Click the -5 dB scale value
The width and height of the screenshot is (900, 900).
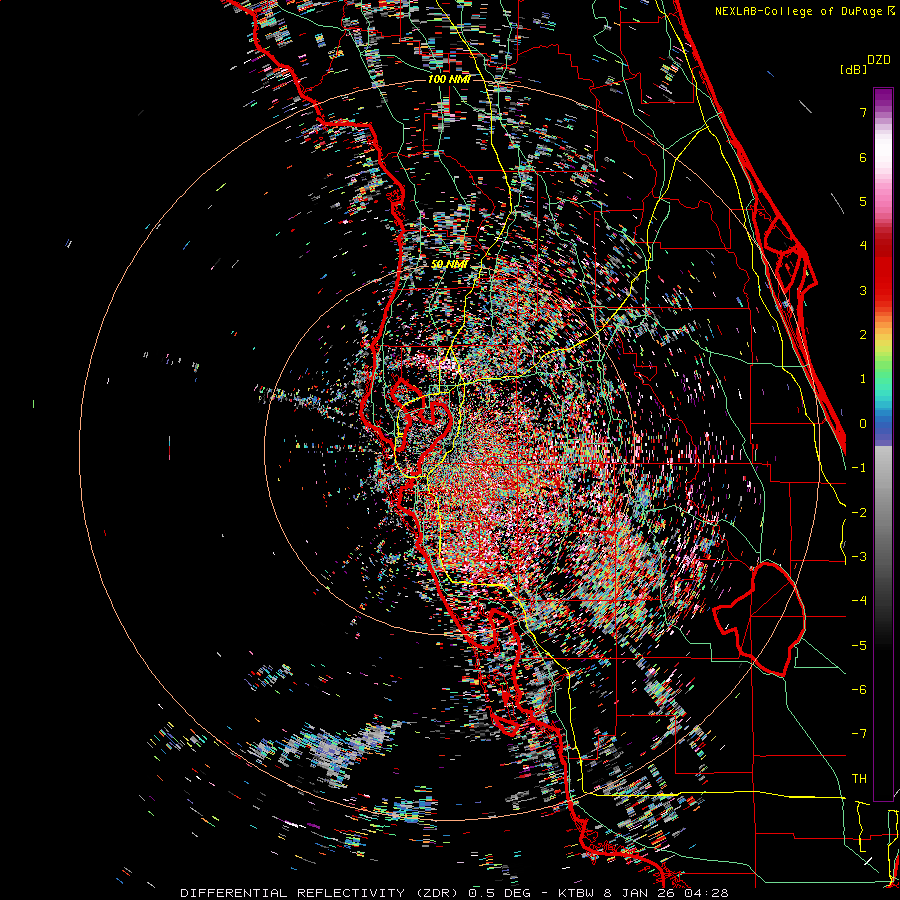(x=859, y=645)
